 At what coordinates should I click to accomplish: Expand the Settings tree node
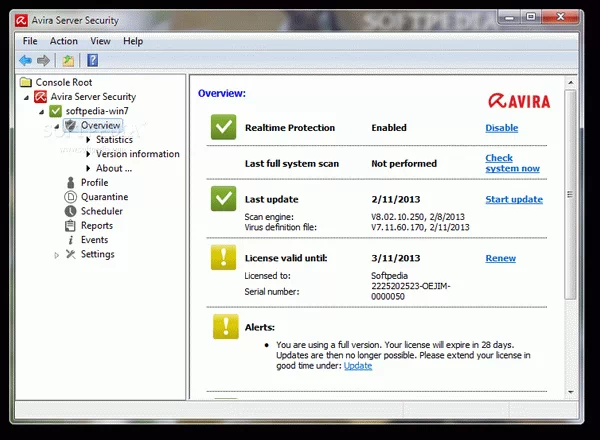pyautogui.click(x=57, y=255)
